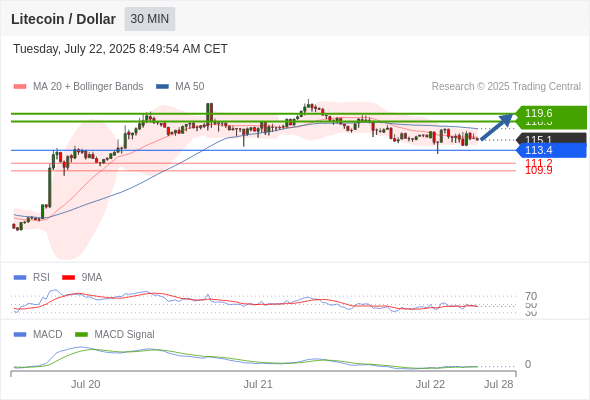Image resolution: width=590 pixels, height=400 pixels.
Task: Select the black 115.1 current price tag
Action: click(x=551, y=138)
